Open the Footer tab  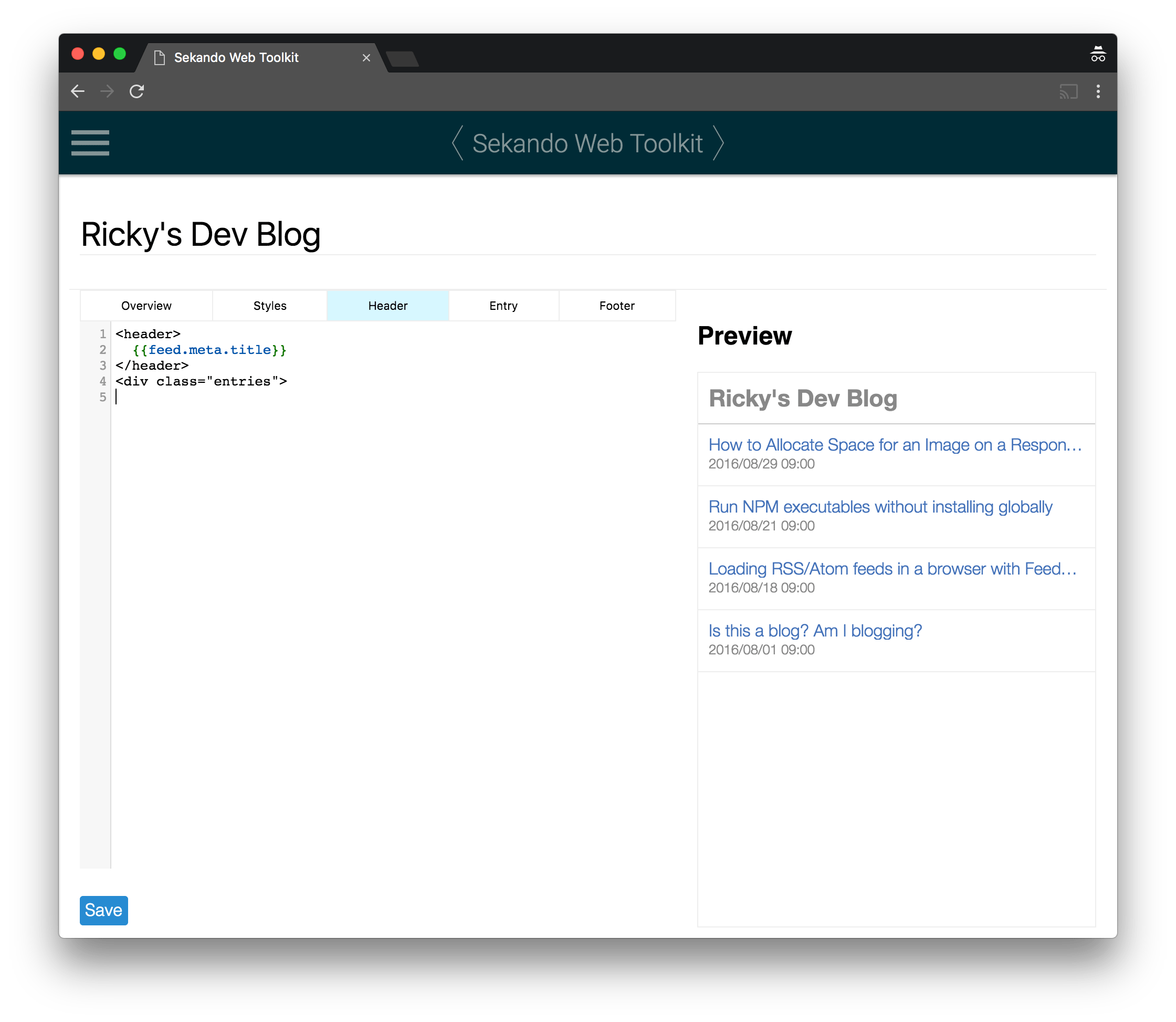tap(617, 306)
